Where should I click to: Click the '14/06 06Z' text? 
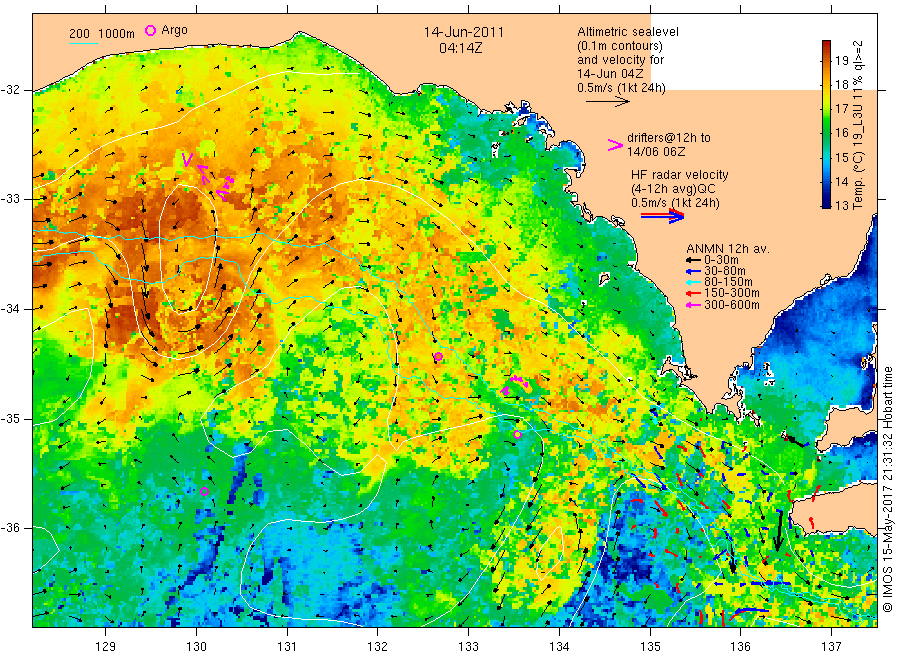pos(656,152)
